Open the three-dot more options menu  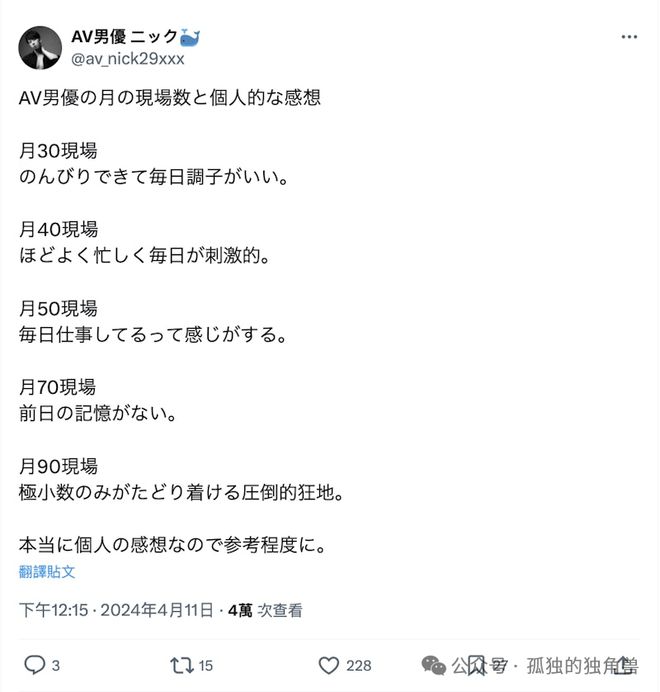tap(629, 37)
